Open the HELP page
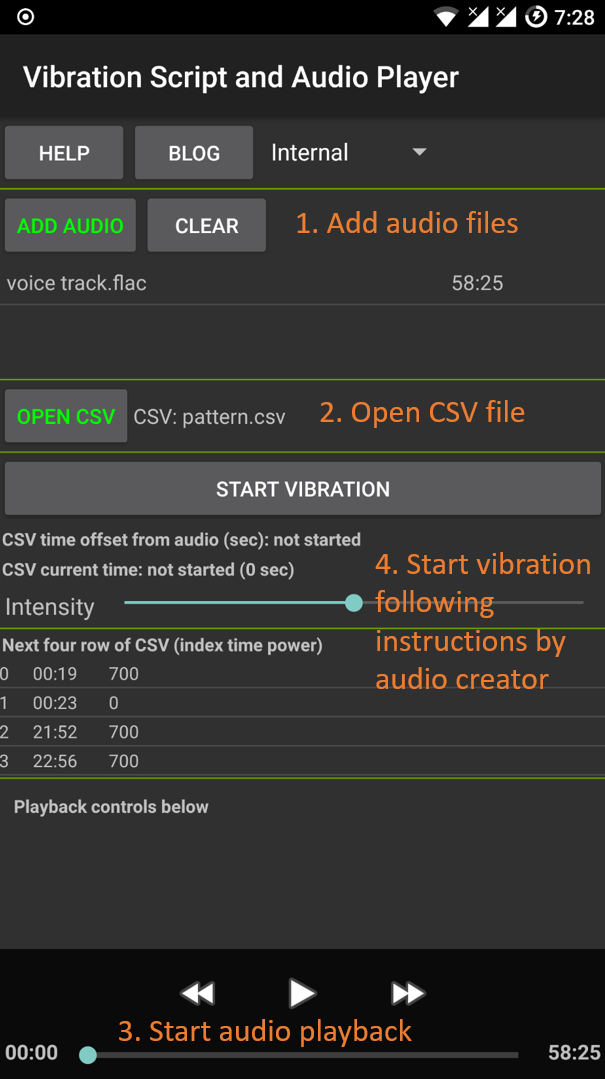This screenshot has height=1079, width=605. (x=63, y=152)
